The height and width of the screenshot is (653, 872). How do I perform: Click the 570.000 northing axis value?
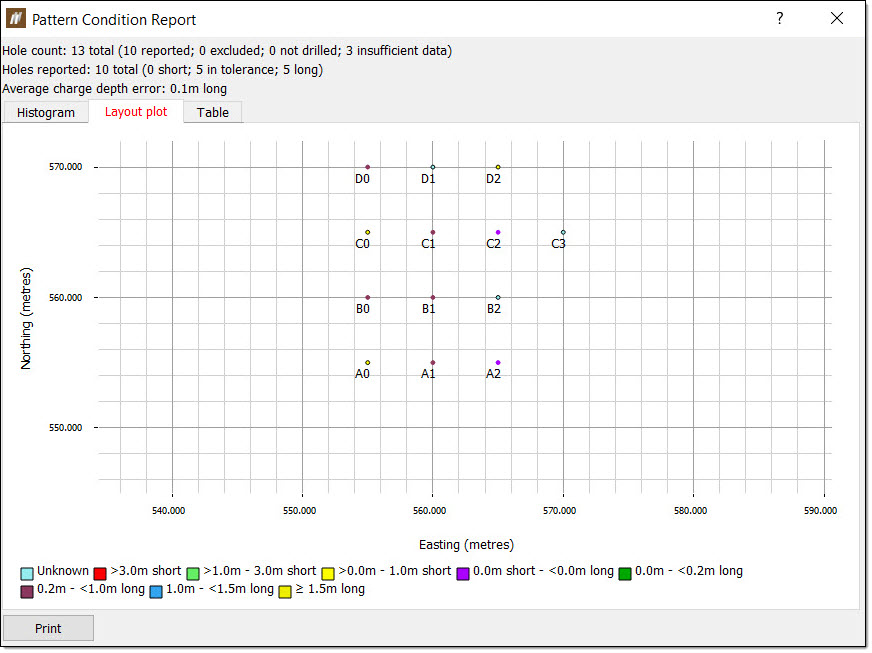(x=66, y=167)
